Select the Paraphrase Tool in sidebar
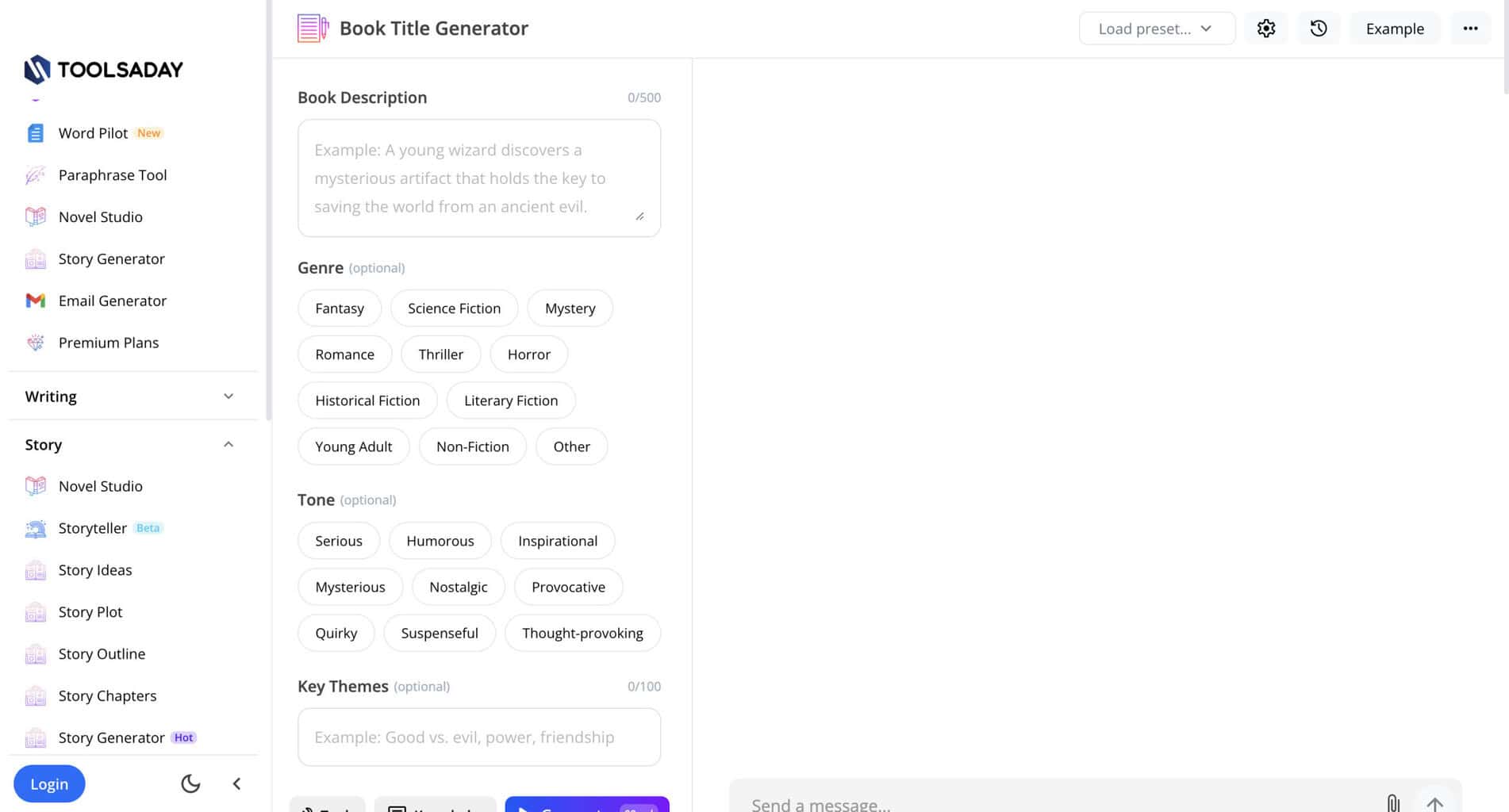This screenshot has height=812, width=1509. 113,174
